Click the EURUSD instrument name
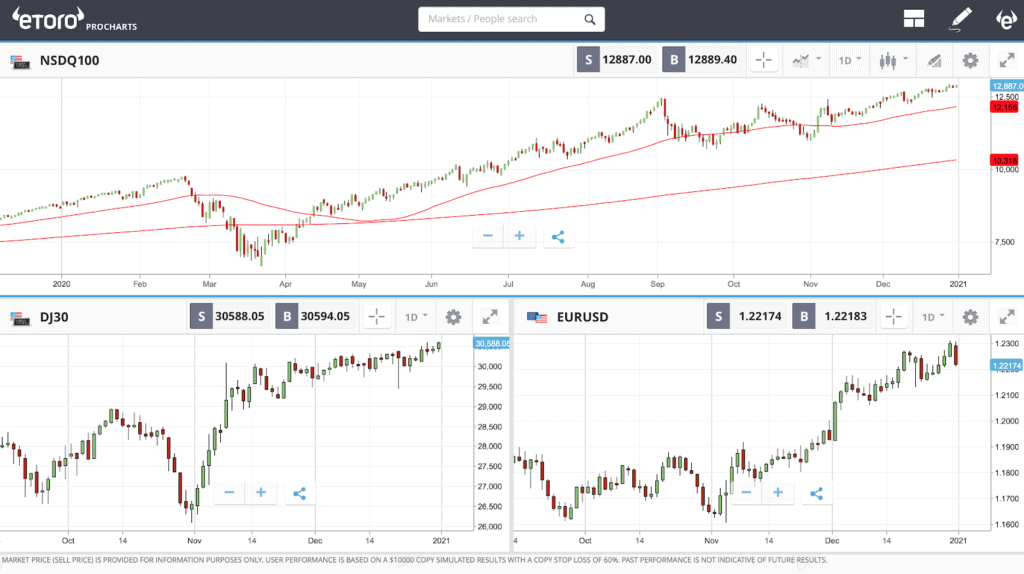Image resolution: width=1024 pixels, height=574 pixels. click(583, 317)
